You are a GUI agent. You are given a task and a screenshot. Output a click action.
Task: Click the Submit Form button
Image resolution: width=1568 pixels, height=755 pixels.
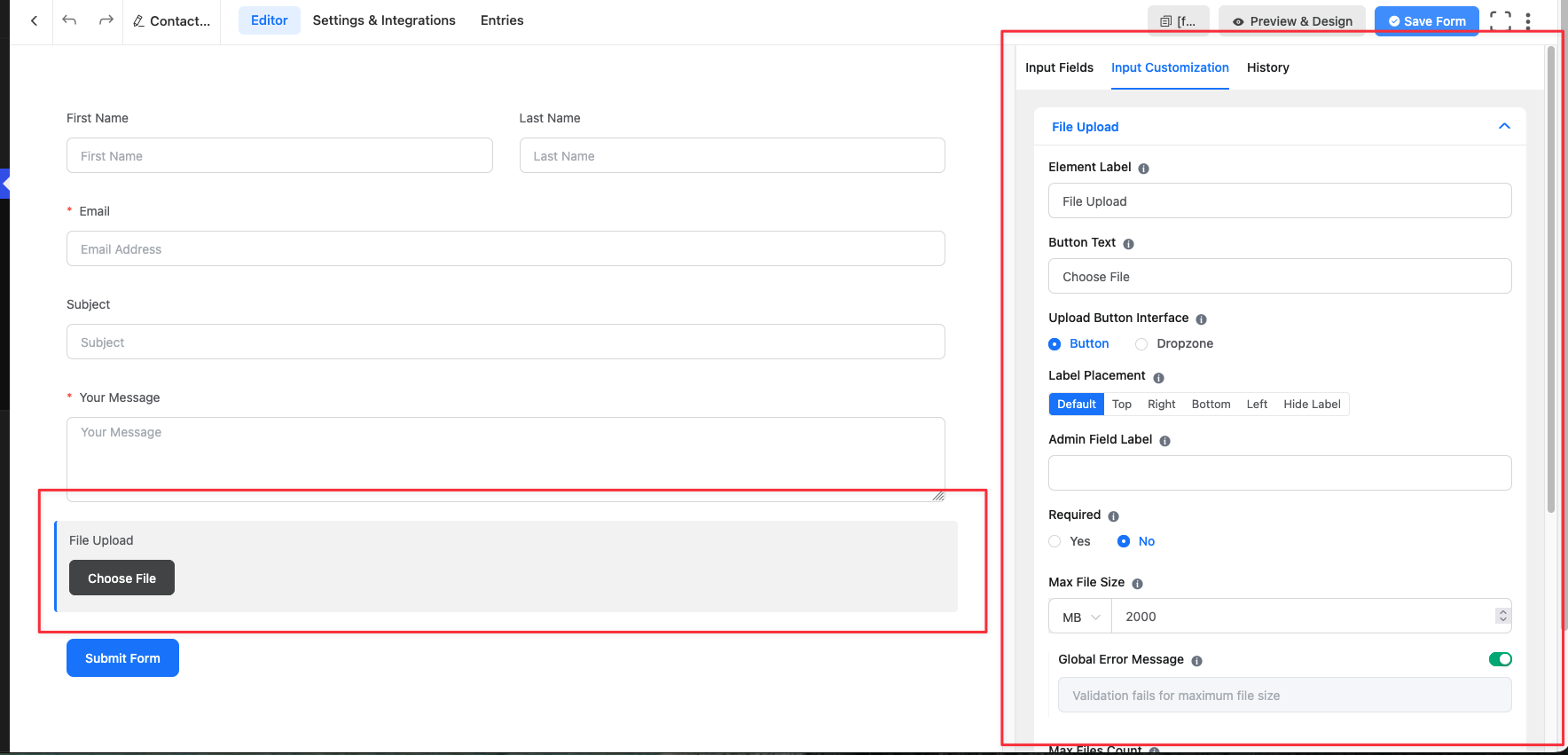[x=122, y=657]
